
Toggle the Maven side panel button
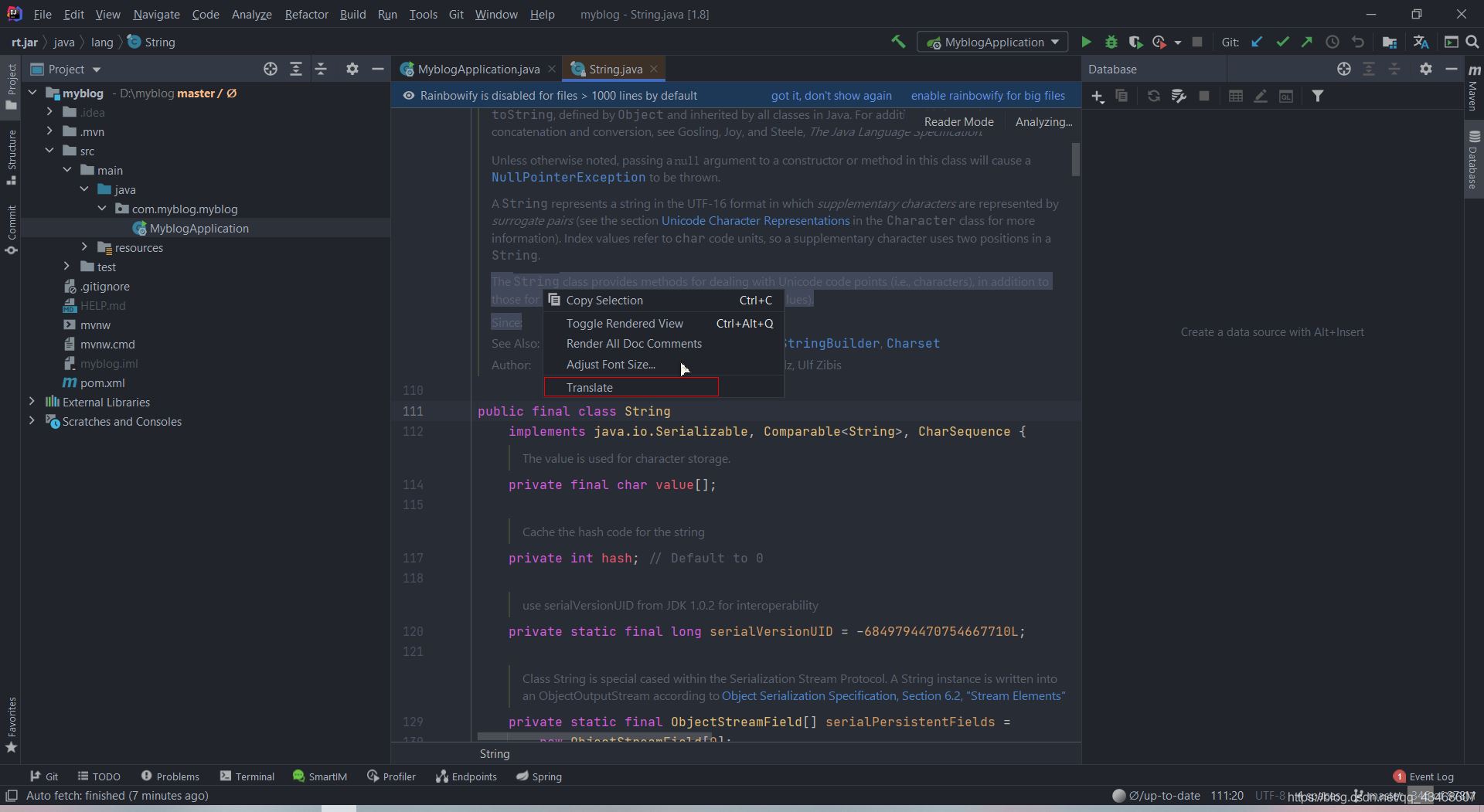point(1473,89)
